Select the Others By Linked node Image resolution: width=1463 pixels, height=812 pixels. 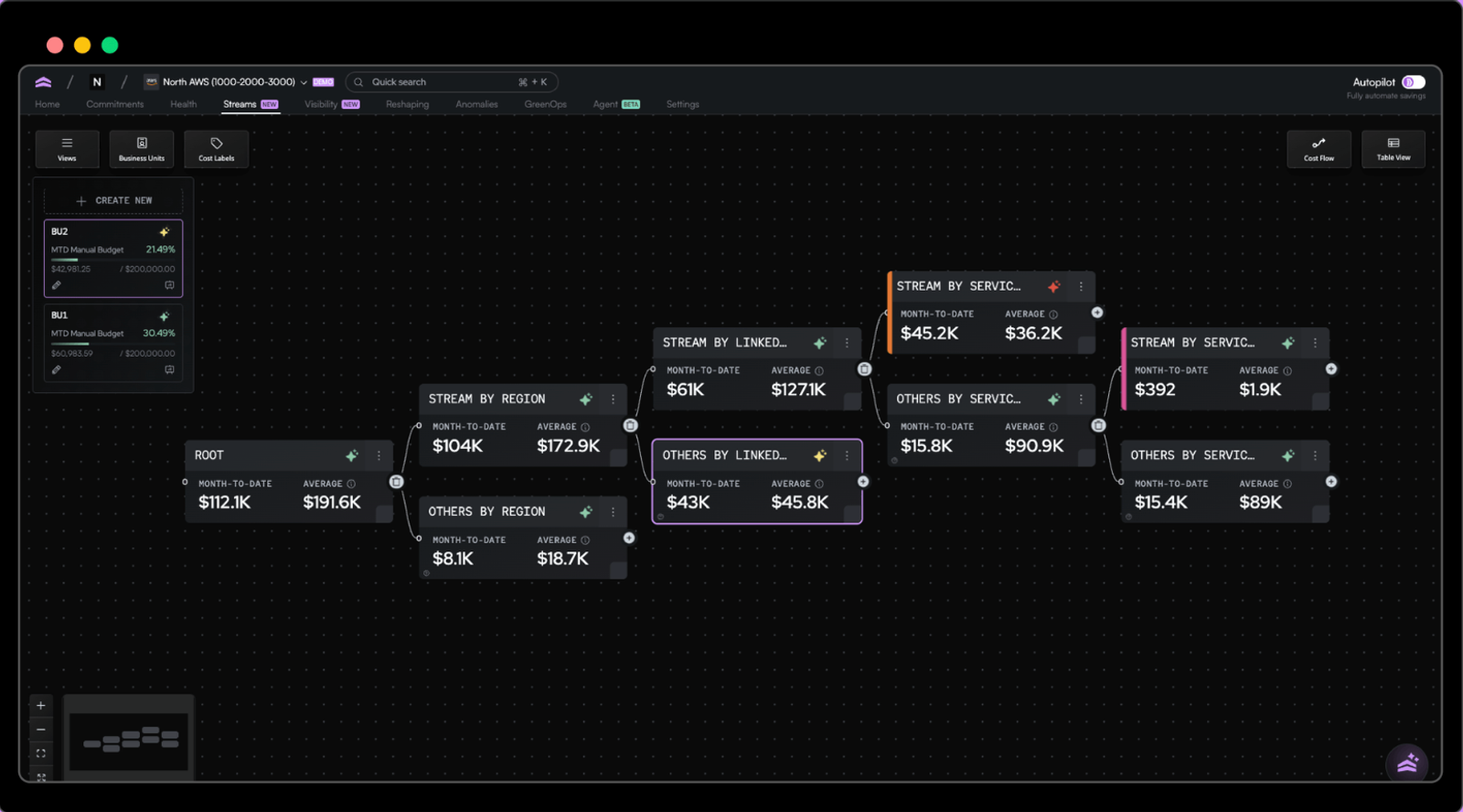757,482
